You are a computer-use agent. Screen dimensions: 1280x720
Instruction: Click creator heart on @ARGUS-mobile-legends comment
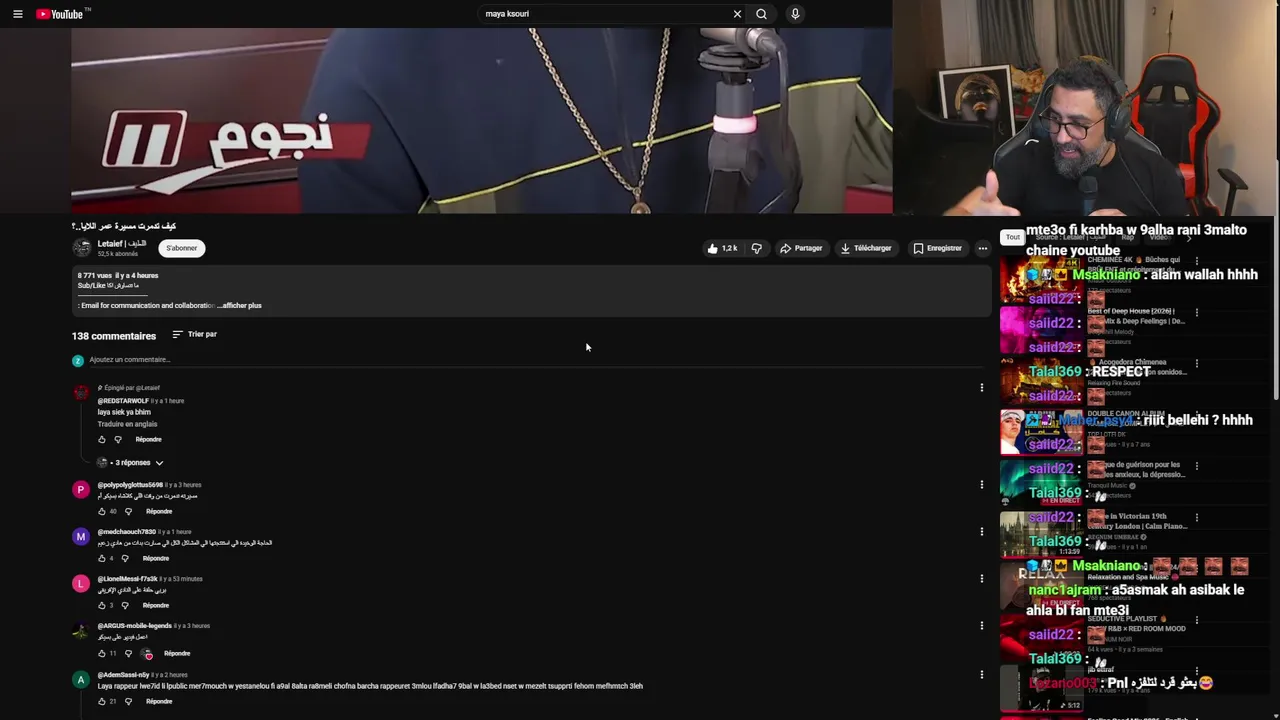(148, 654)
